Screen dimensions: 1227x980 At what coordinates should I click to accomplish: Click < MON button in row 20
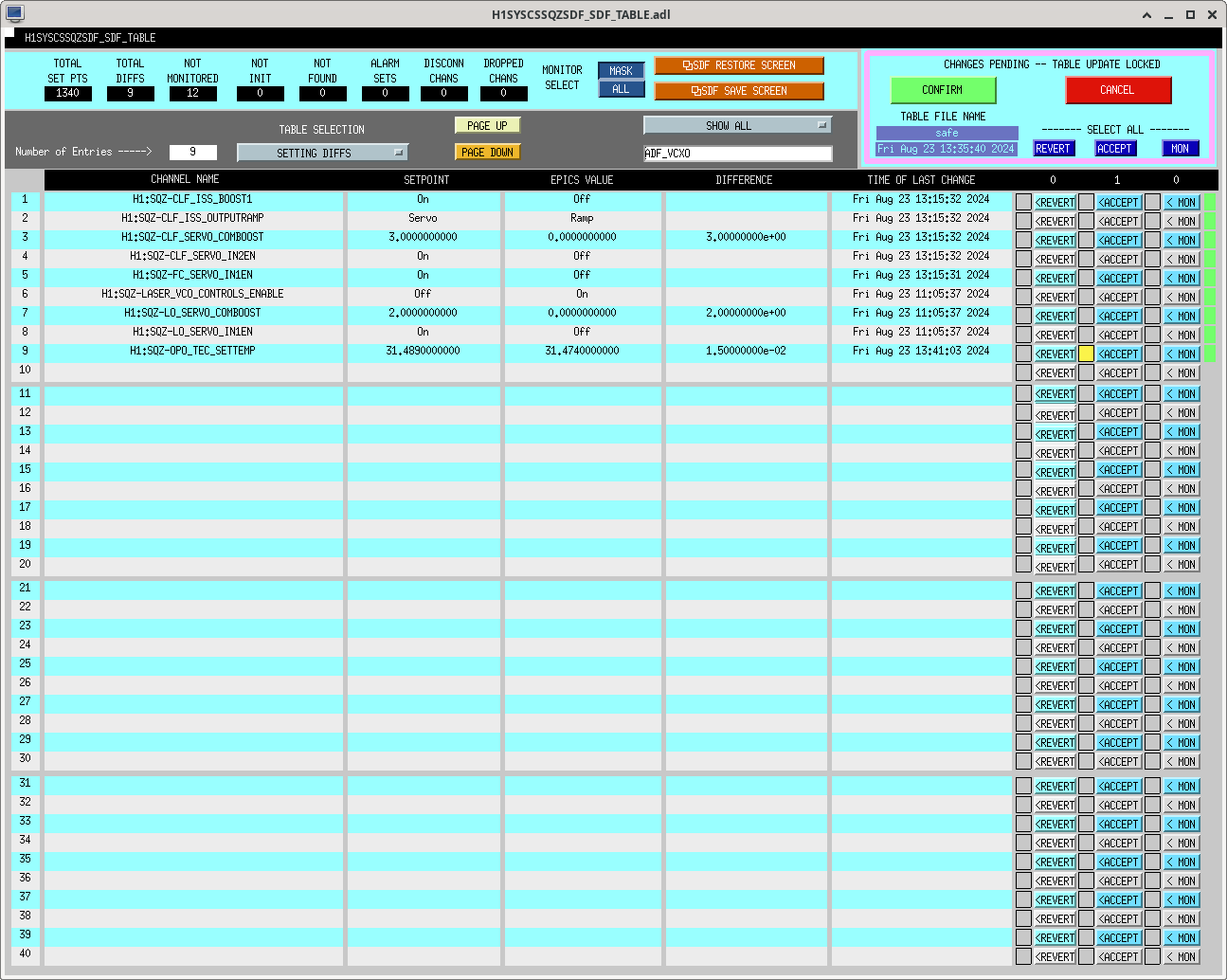point(1182,565)
